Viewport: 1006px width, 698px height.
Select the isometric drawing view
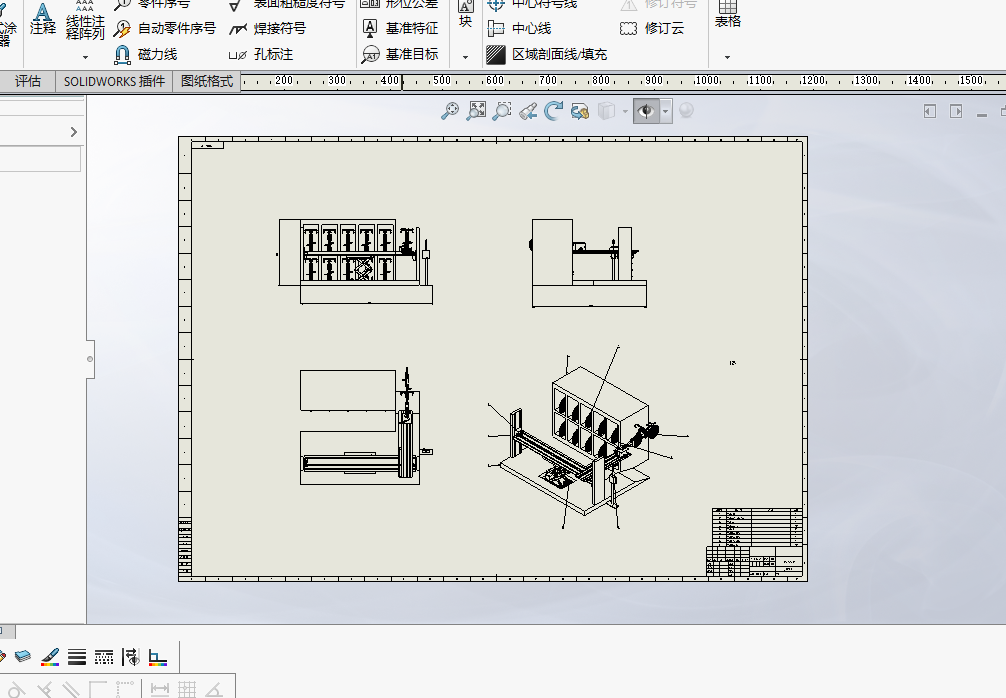pyautogui.click(x=587, y=438)
